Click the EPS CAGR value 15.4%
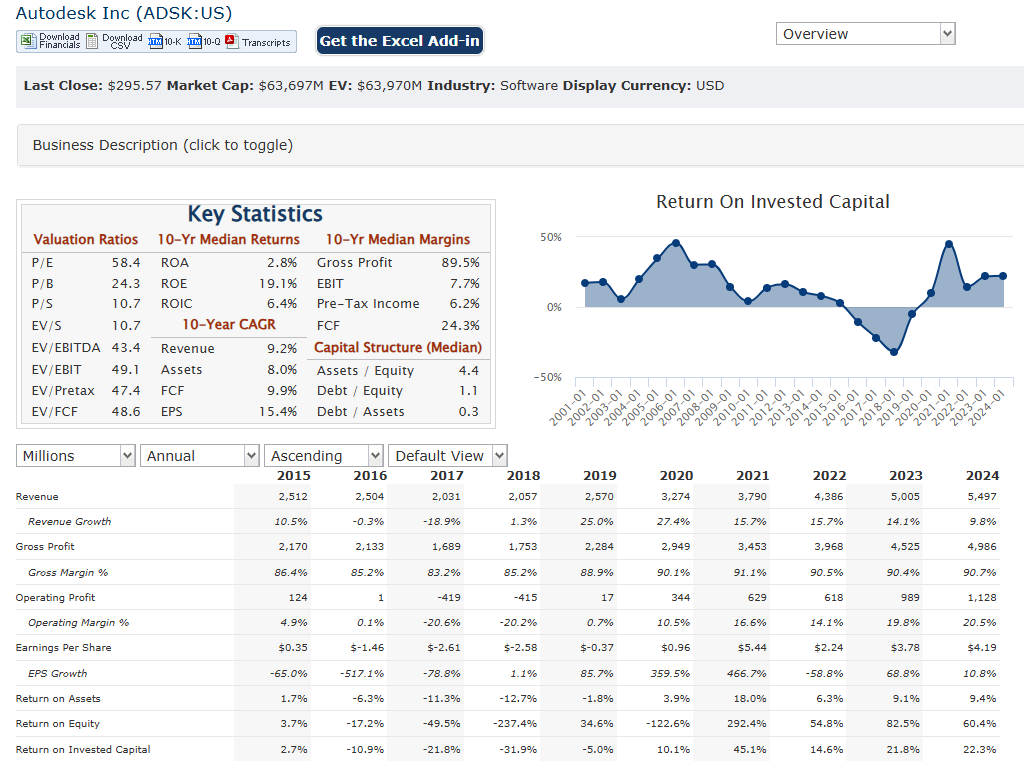1024x778 pixels. click(278, 412)
